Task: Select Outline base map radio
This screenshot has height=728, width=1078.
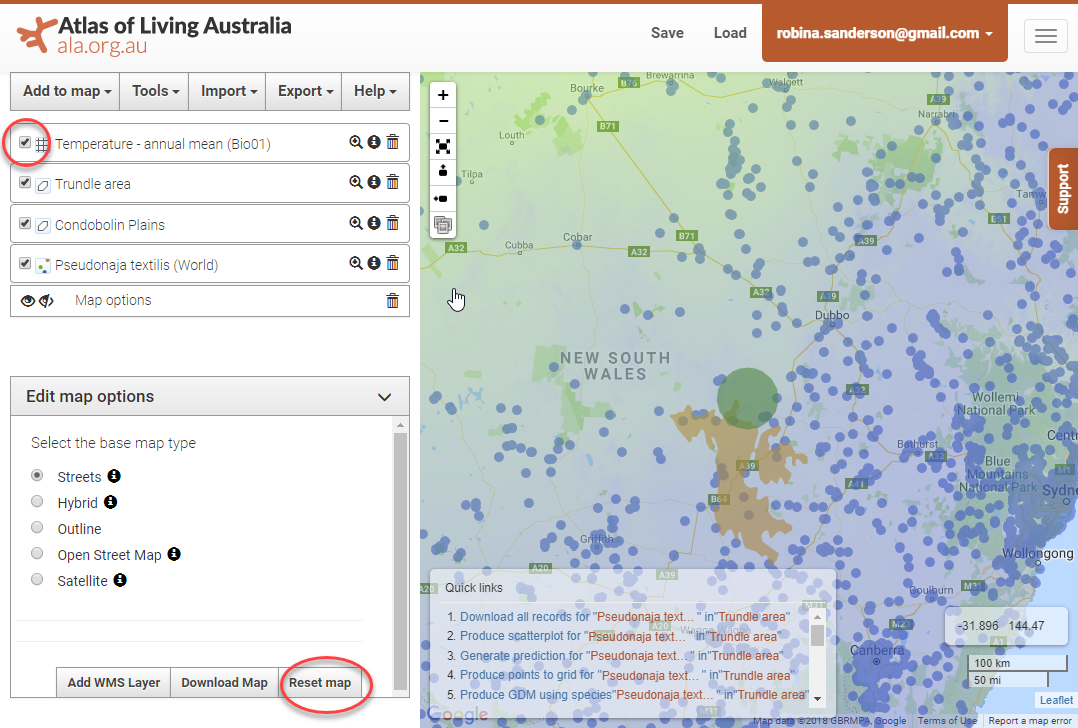Action: [x=37, y=527]
